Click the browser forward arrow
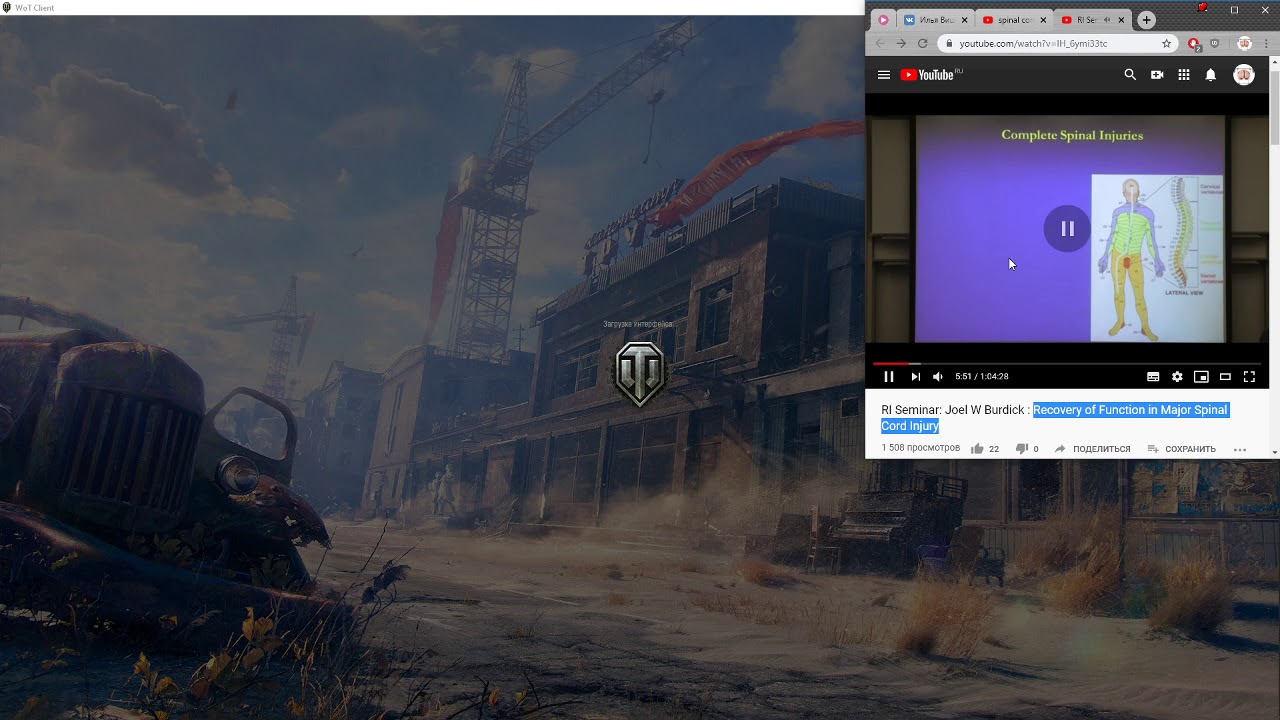 [x=901, y=44]
